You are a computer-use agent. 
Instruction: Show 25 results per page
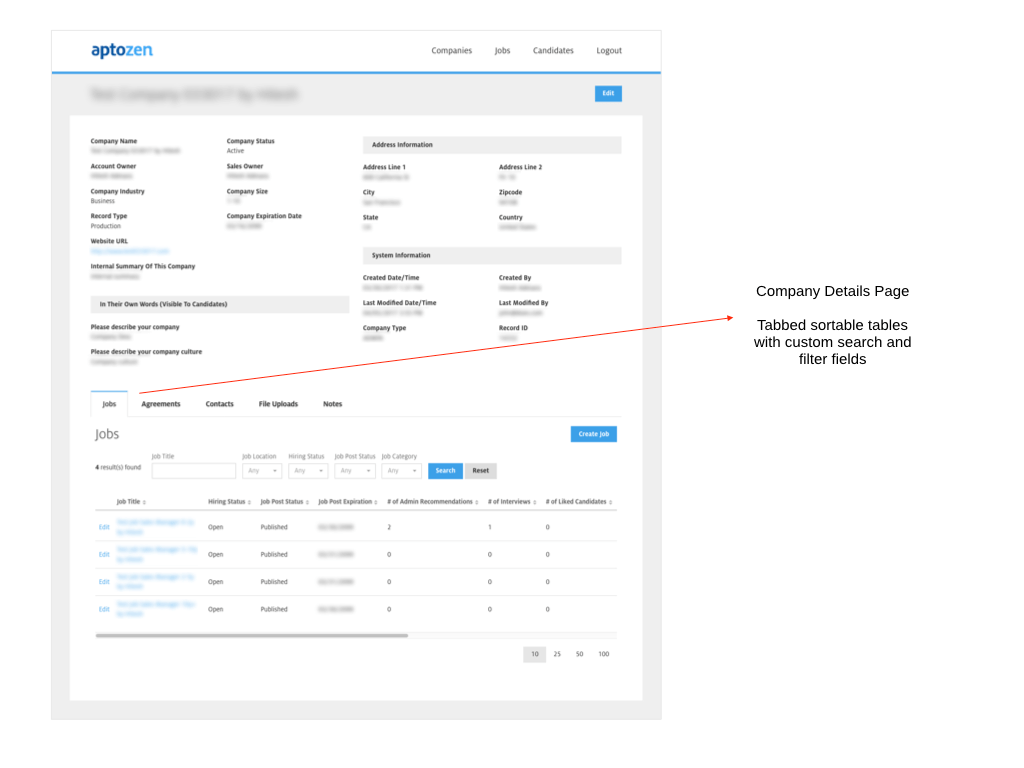[557, 654]
